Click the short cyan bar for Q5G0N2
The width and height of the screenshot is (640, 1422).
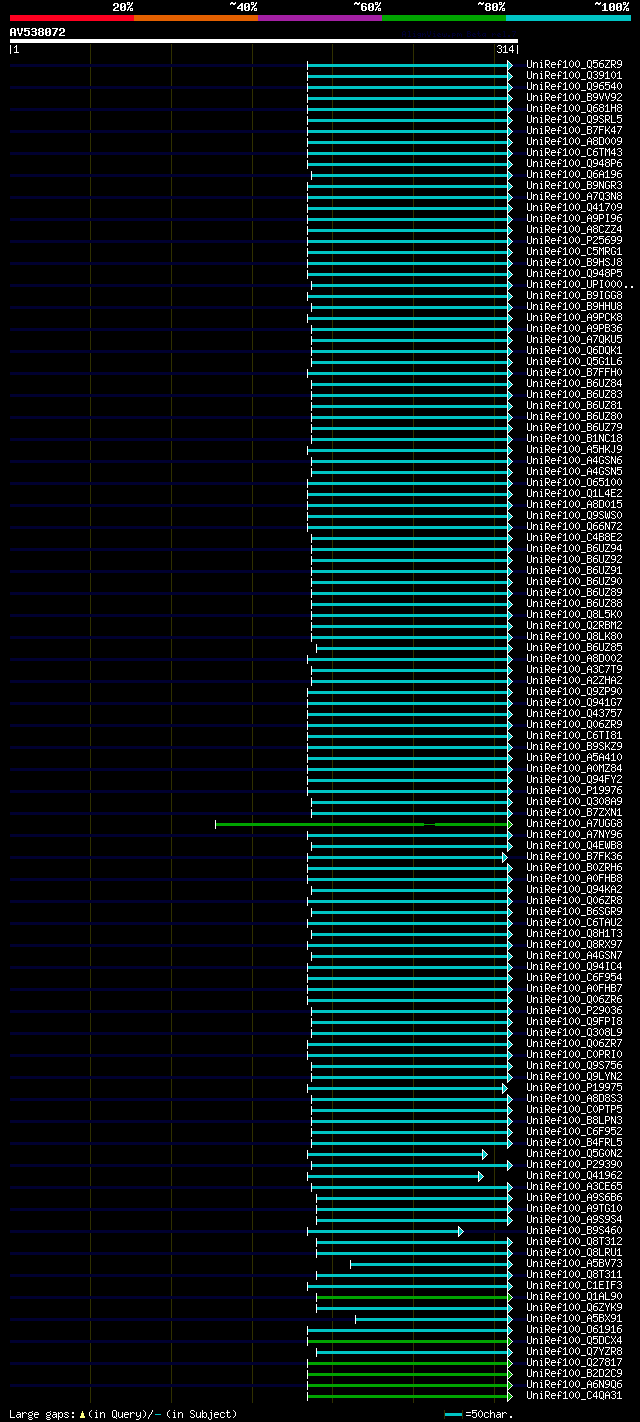(397, 1154)
